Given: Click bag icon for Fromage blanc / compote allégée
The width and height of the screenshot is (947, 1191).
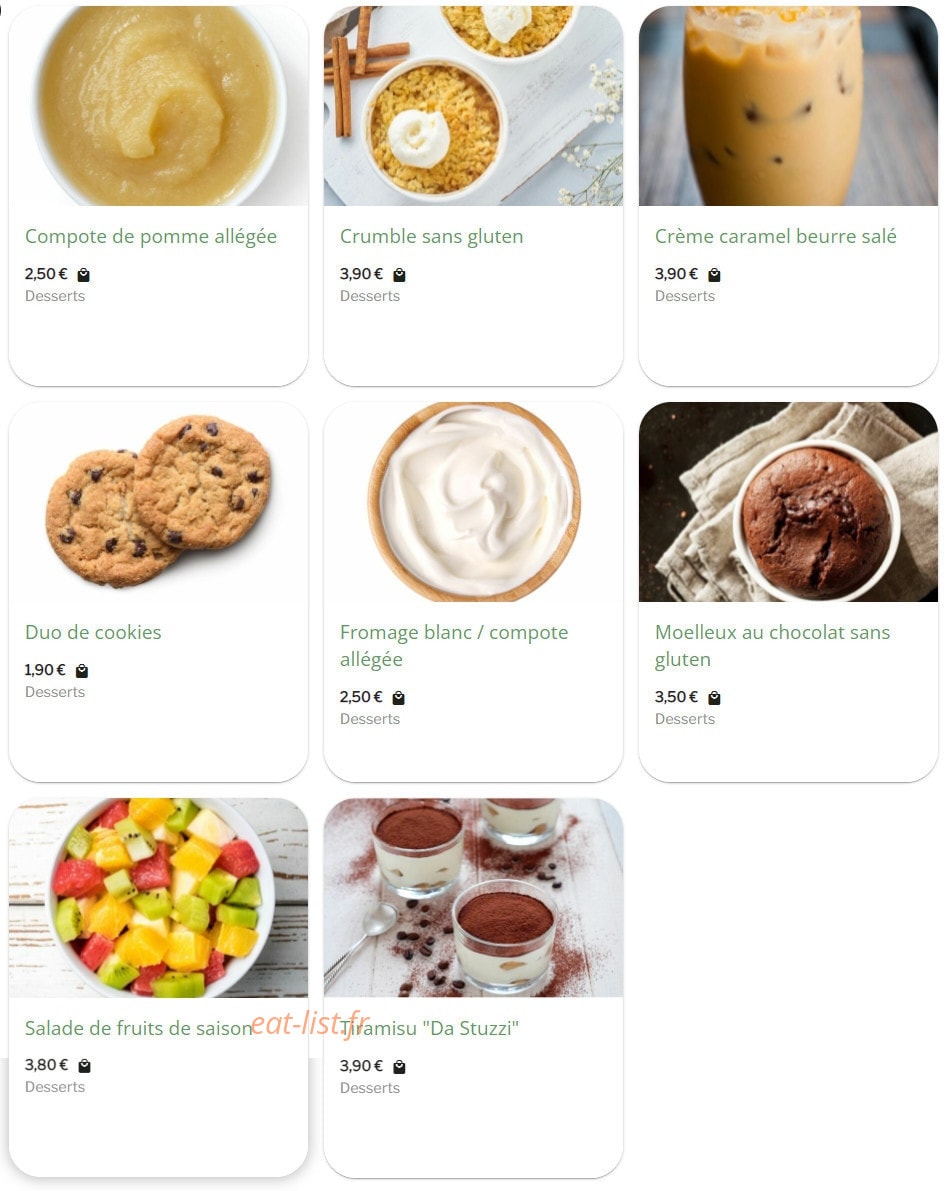Looking at the screenshot, I should coord(399,698).
